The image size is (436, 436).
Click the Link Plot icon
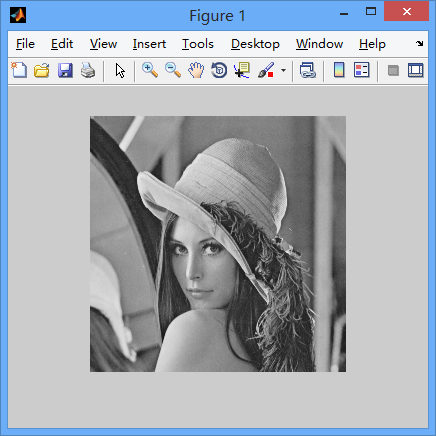[308, 70]
